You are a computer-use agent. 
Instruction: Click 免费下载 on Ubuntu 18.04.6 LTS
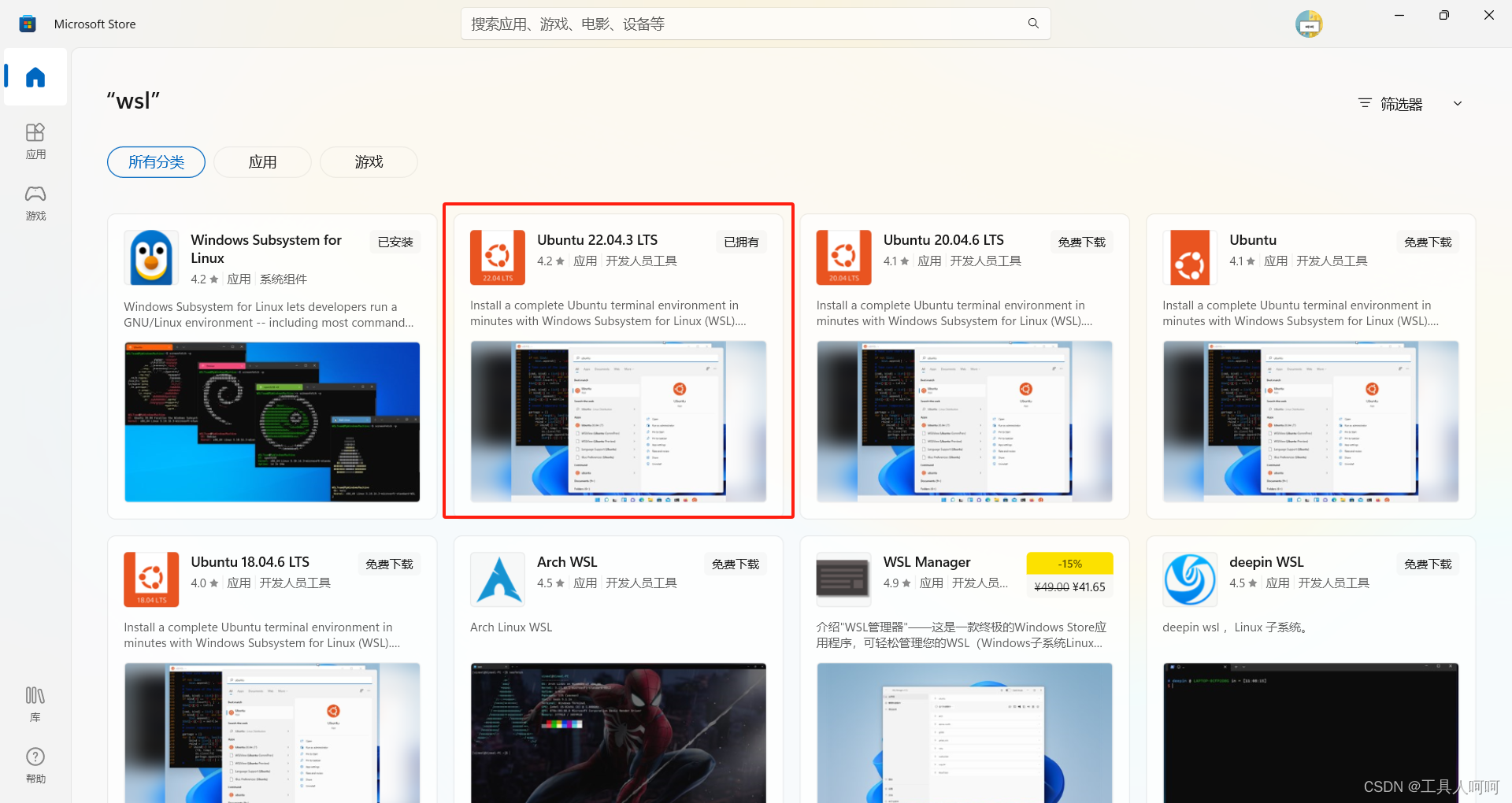click(389, 564)
